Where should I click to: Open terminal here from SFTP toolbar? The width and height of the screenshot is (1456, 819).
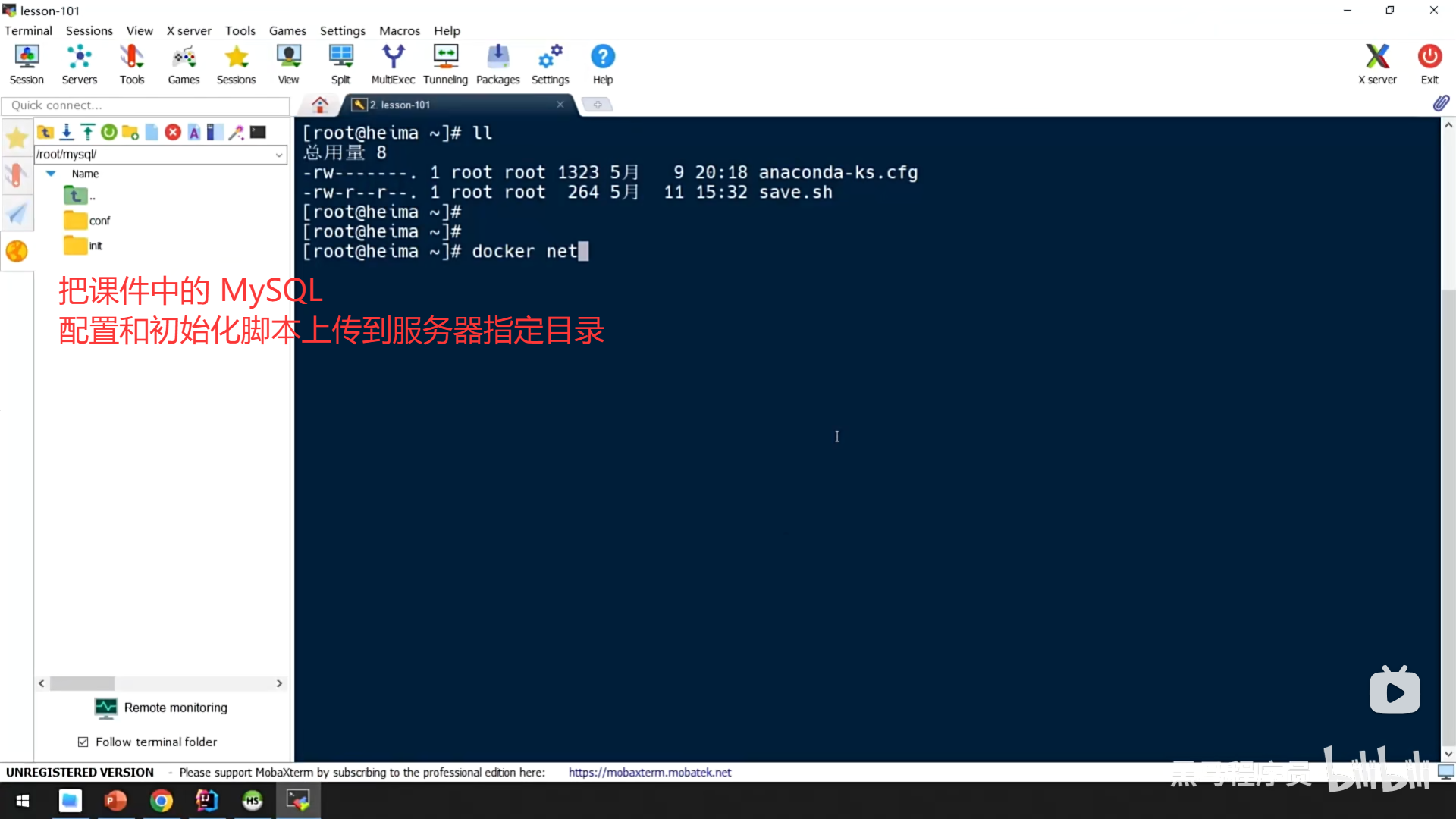259,133
